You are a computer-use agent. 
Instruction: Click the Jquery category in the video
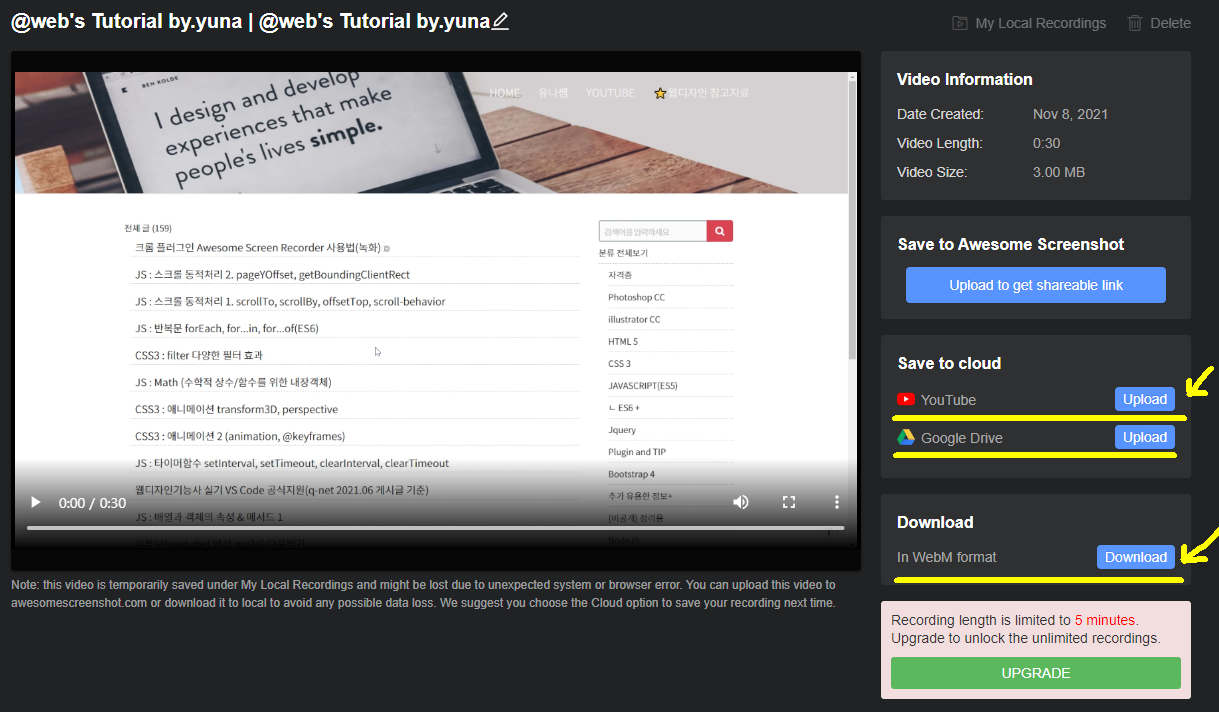[622, 429]
